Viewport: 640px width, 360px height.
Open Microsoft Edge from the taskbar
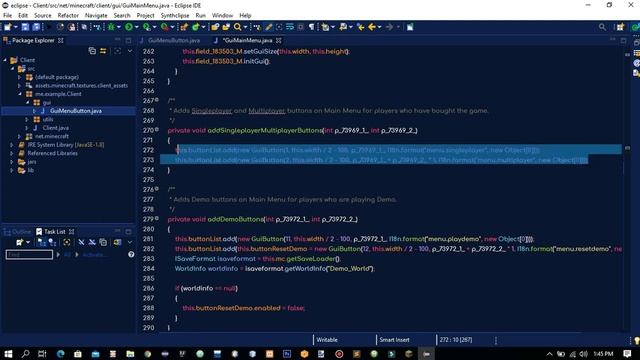tap(60, 354)
